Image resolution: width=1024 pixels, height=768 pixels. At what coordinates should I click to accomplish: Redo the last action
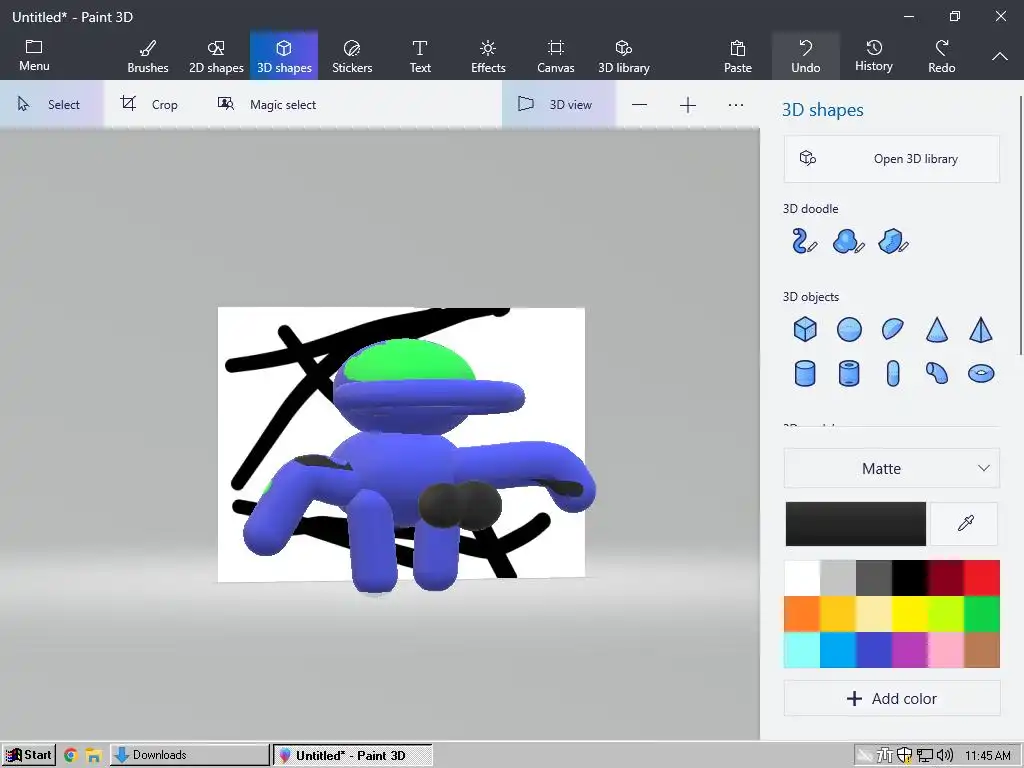click(x=941, y=55)
